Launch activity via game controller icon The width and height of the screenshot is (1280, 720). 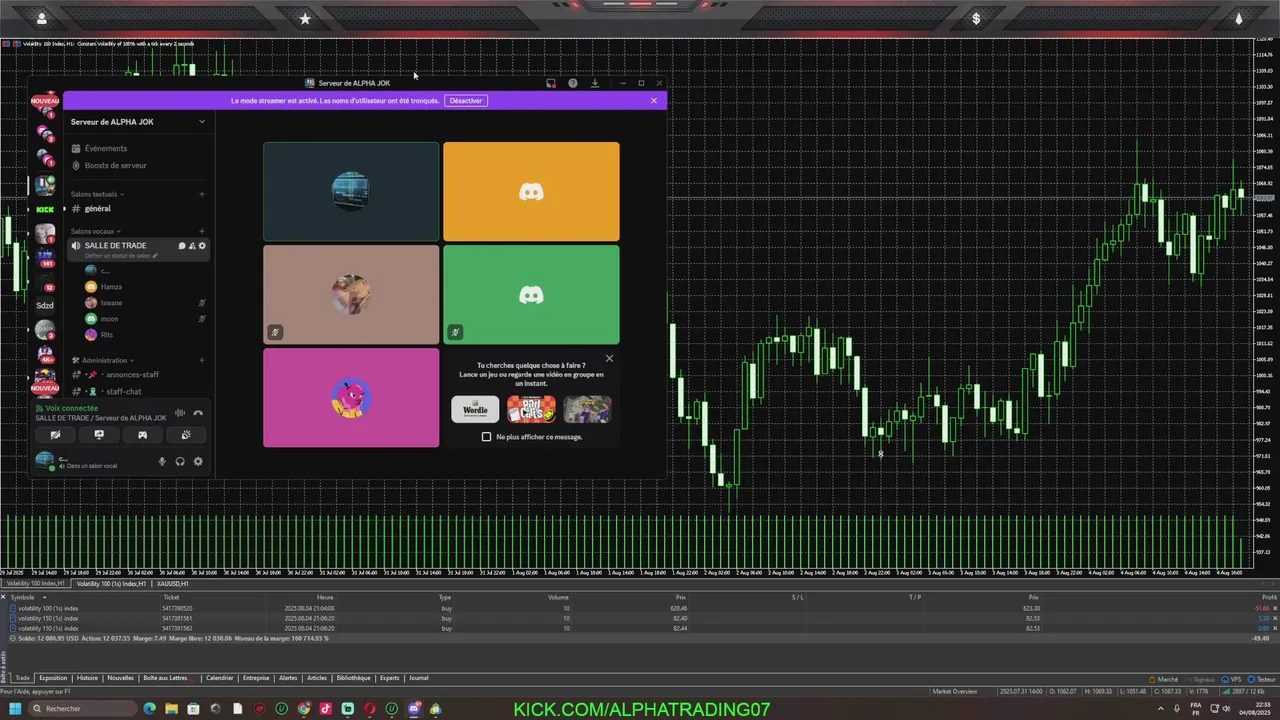pyautogui.click(x=142, y=435)
